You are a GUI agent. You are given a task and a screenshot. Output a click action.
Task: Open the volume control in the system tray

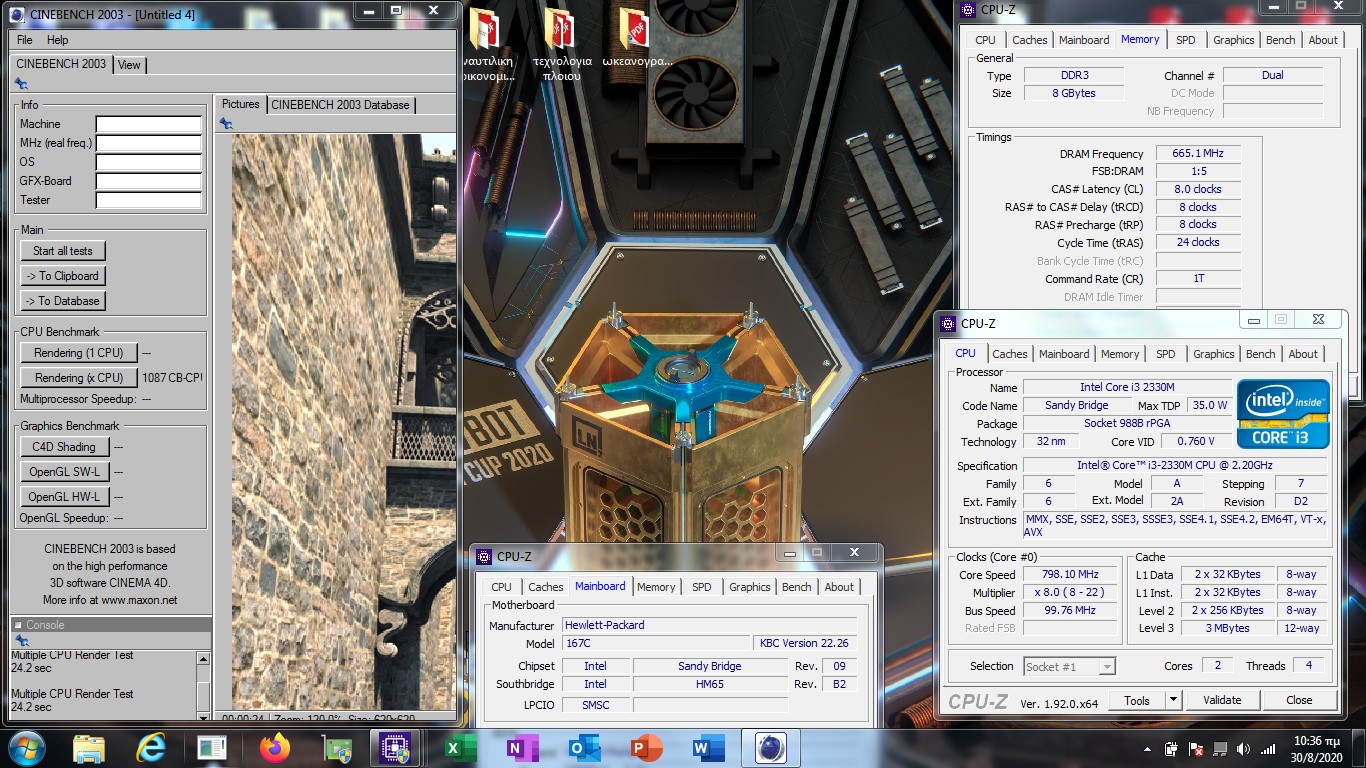[x=1243, y=748]
